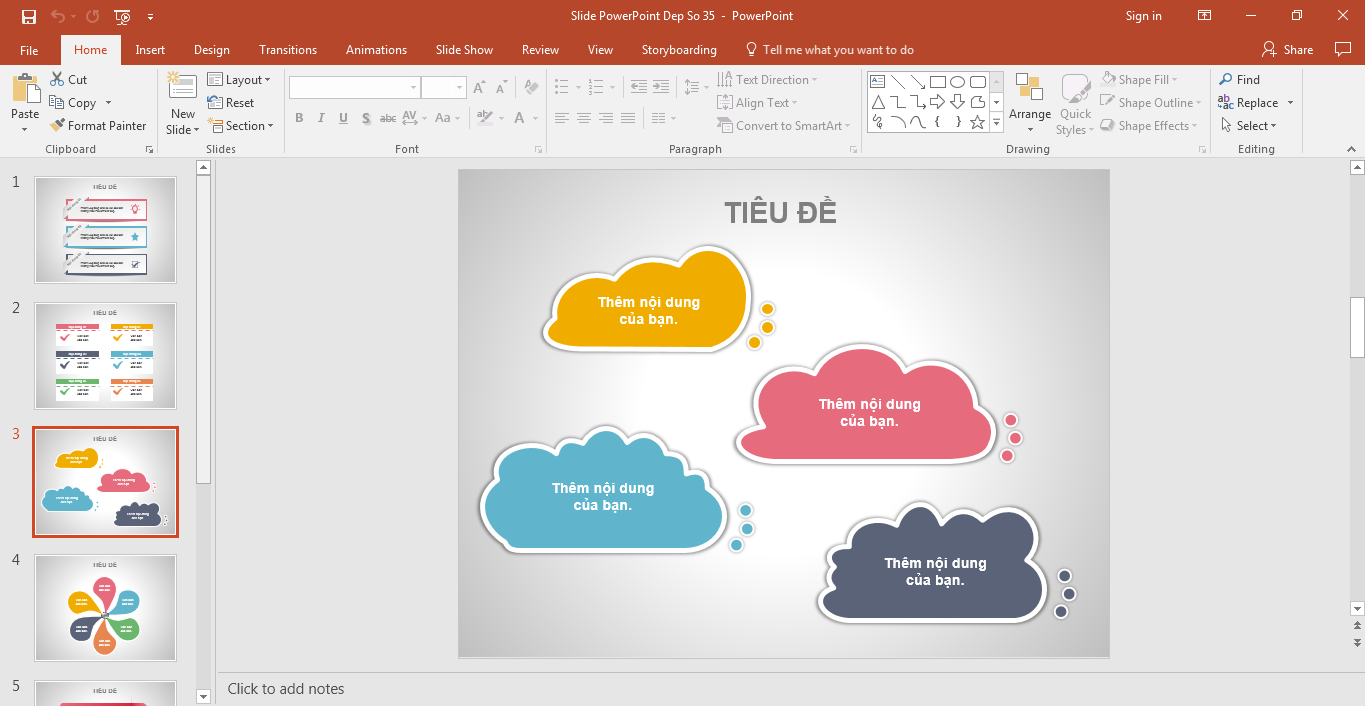Viewport: 1365px width, 706px height.
Task: Apply italic formatting
Action: coord(320,118)
